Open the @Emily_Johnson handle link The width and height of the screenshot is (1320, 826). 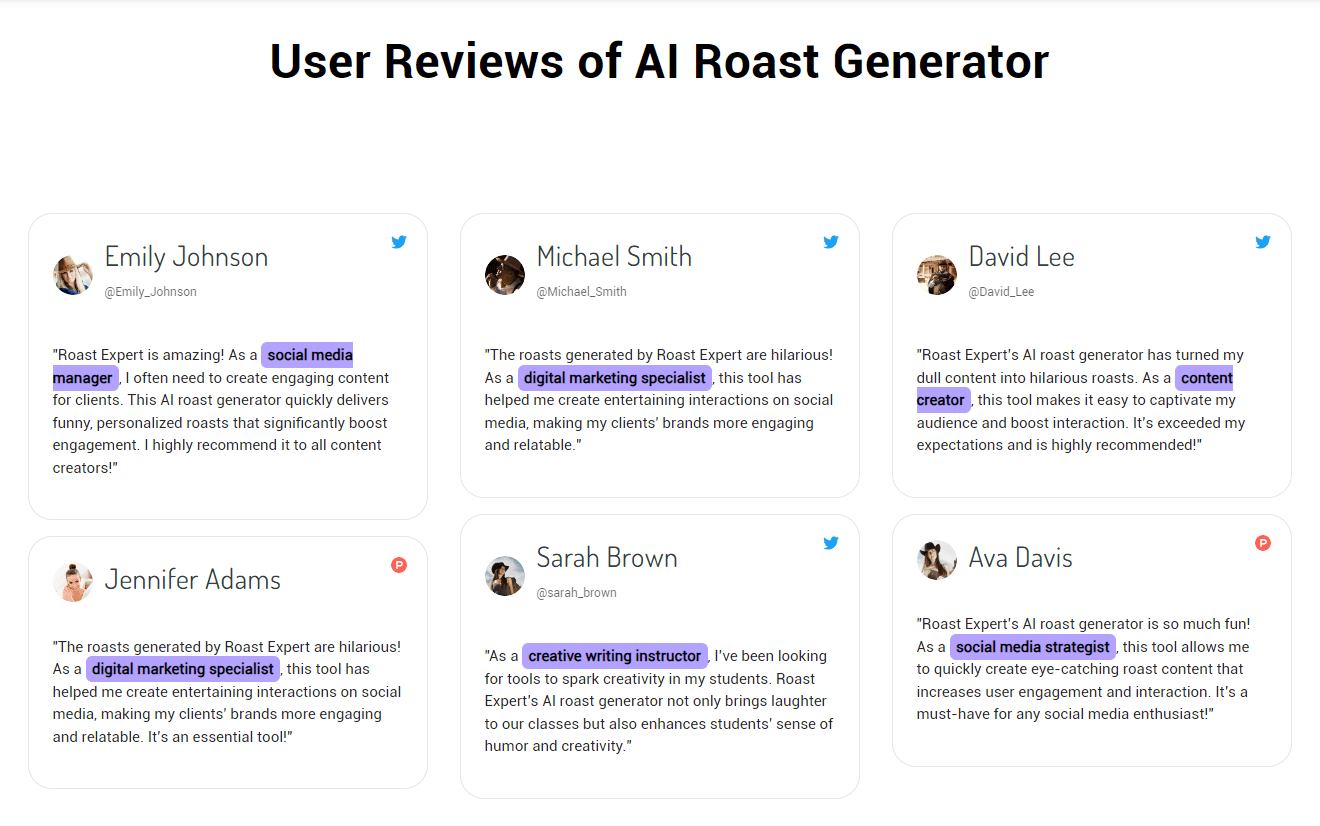[x=151, y=291]
